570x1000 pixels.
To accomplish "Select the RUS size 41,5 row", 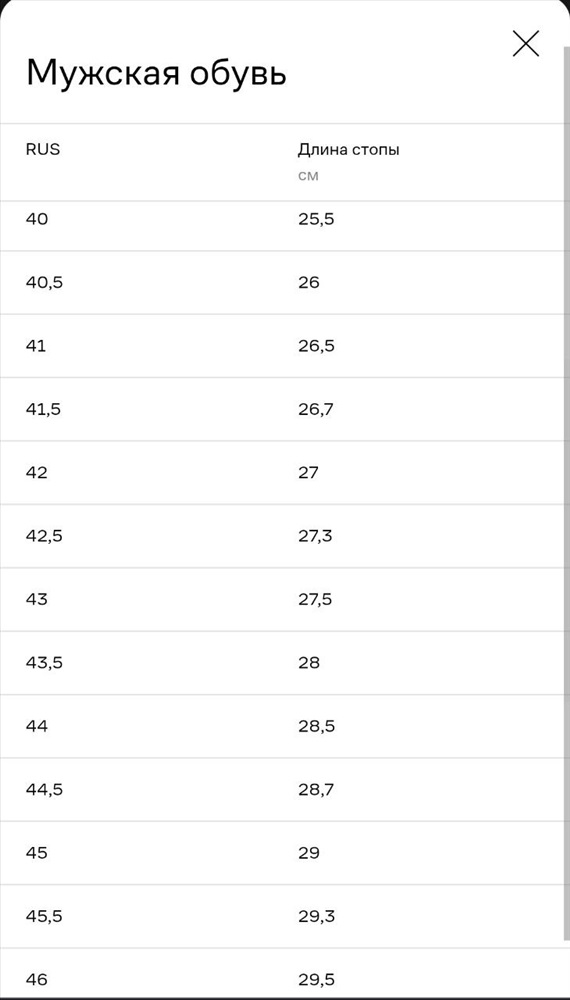I will [282, 409].
